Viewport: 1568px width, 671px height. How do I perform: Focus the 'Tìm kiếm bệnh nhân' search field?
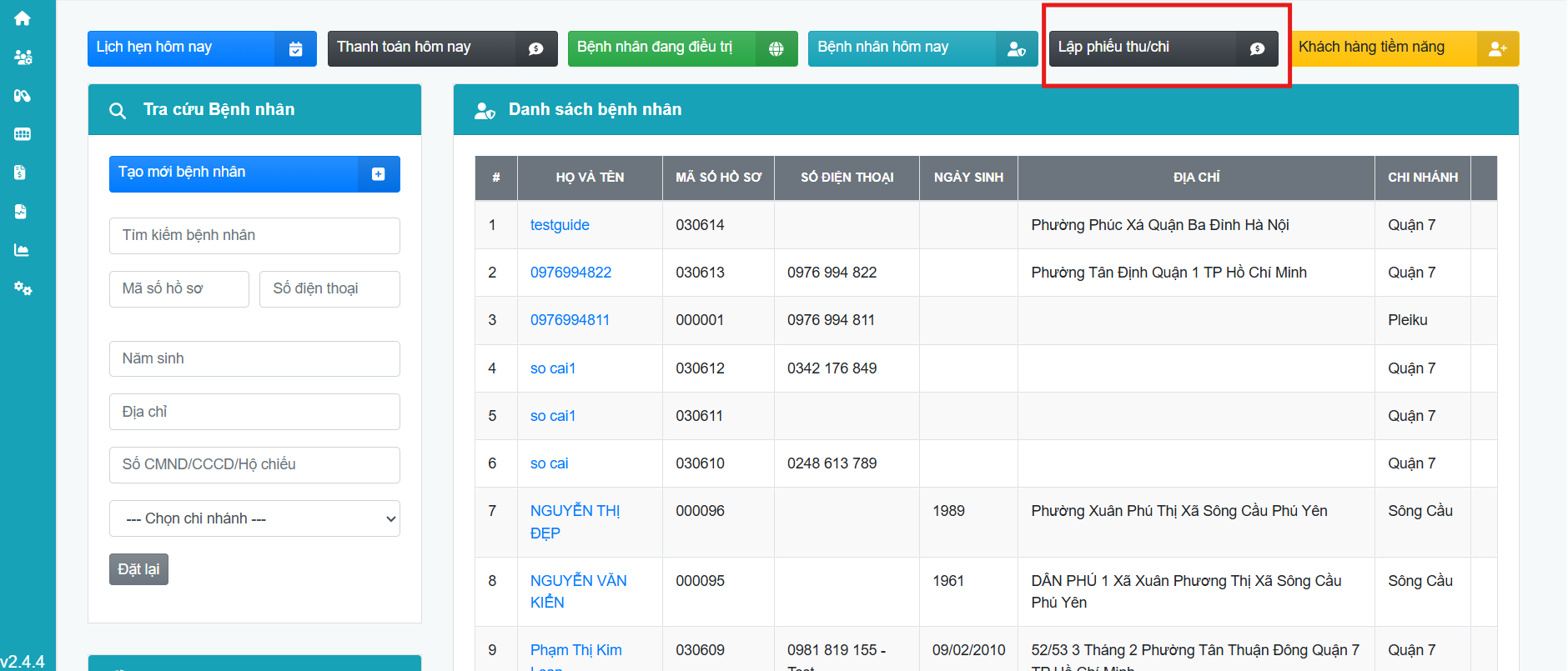[254, 236]
